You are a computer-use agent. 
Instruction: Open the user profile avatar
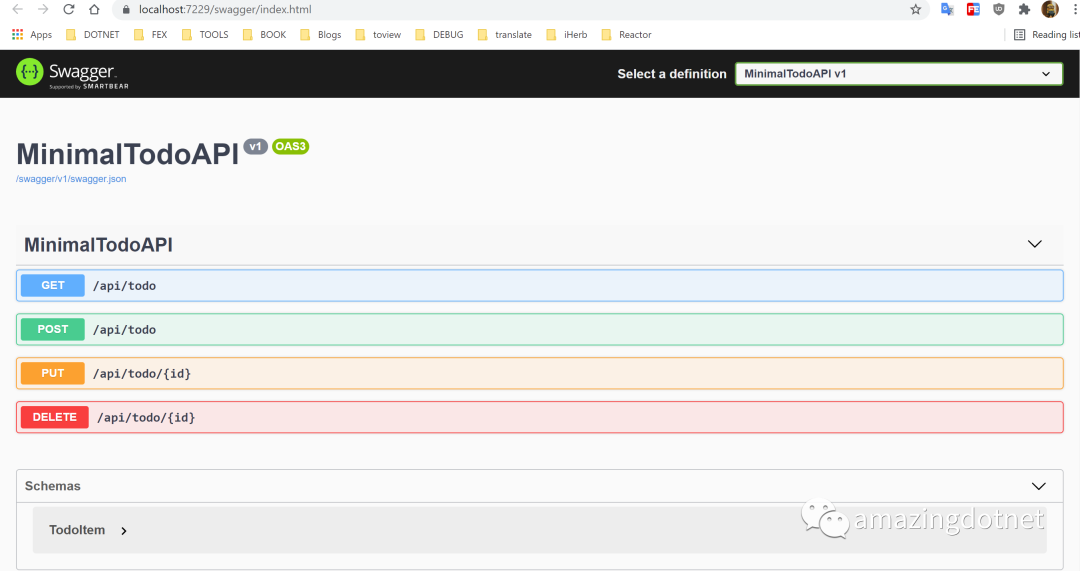click(x=1050, y=9)
